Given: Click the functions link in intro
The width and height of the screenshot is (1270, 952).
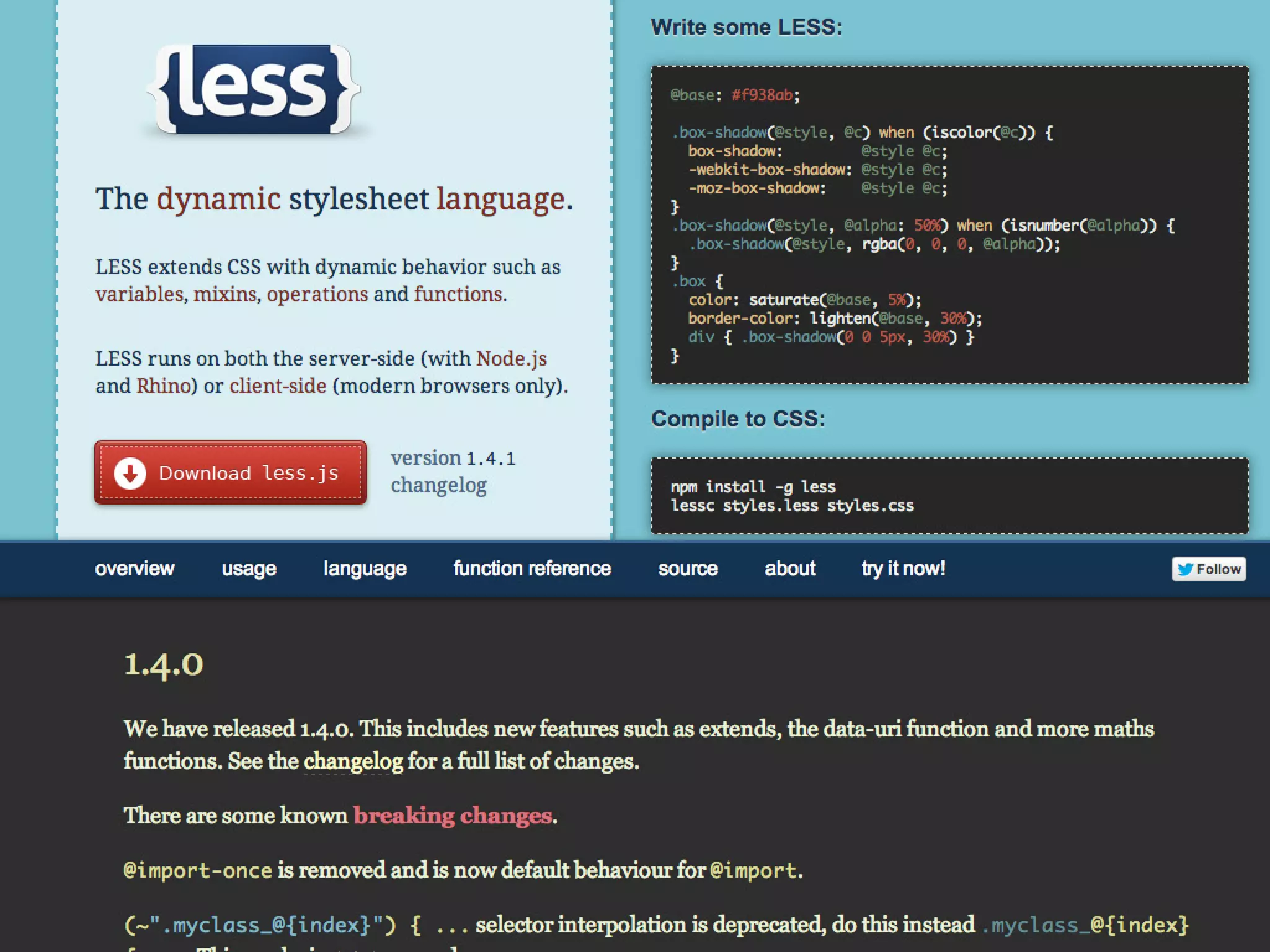Looking at the screenshot, I should point(458,294).
